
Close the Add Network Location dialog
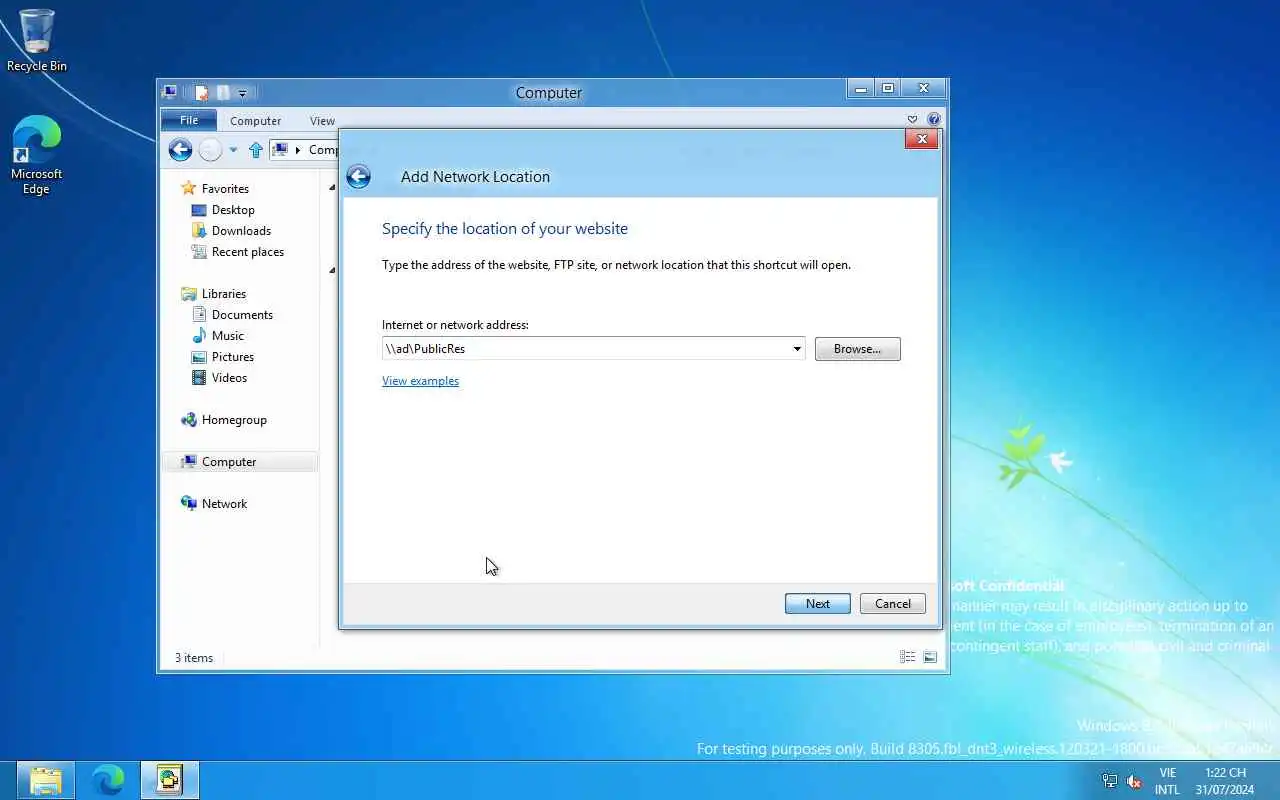coord(922,139)
